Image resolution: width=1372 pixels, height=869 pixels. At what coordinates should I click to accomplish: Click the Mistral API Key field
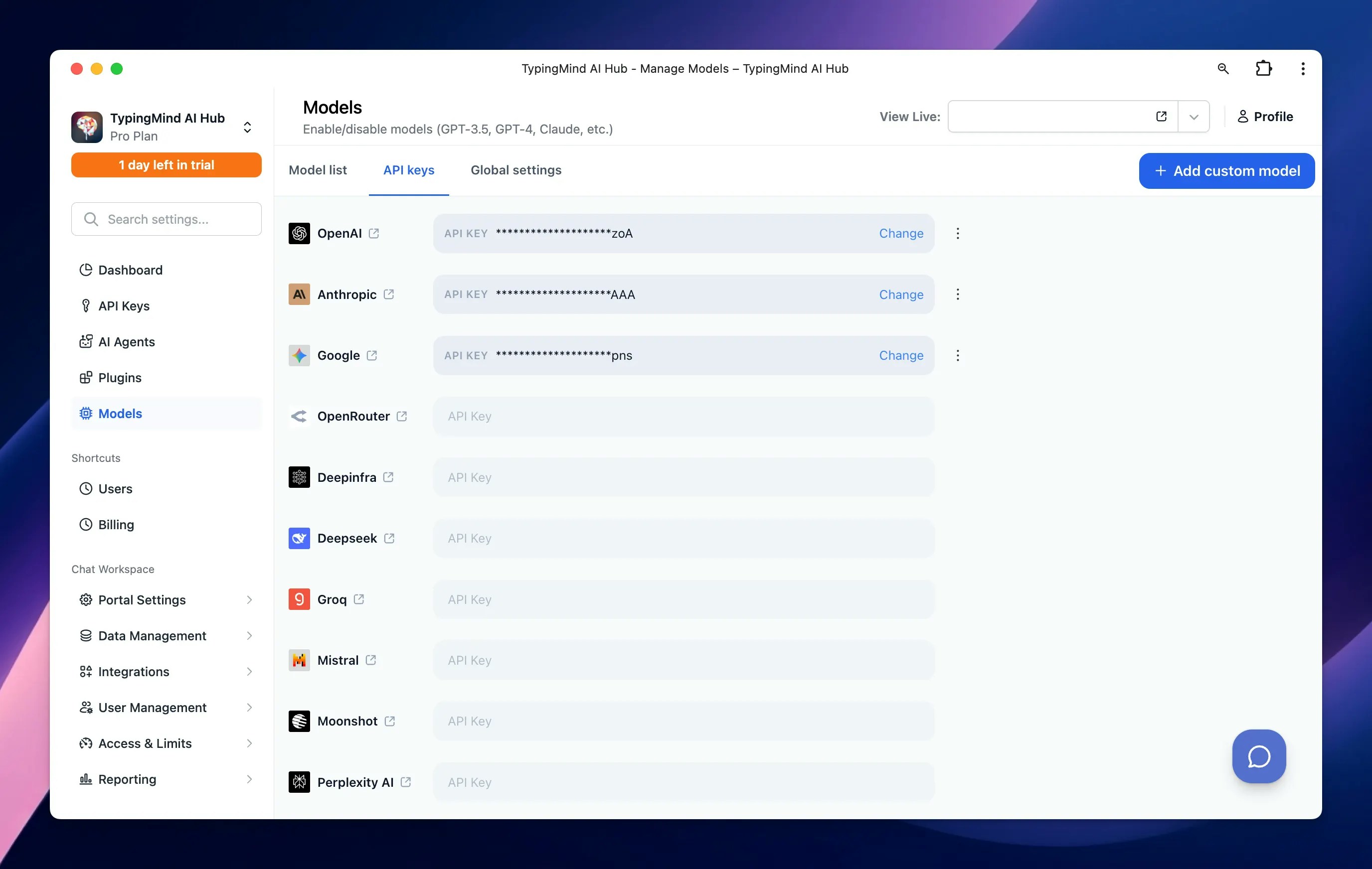(x=684, y=660)
